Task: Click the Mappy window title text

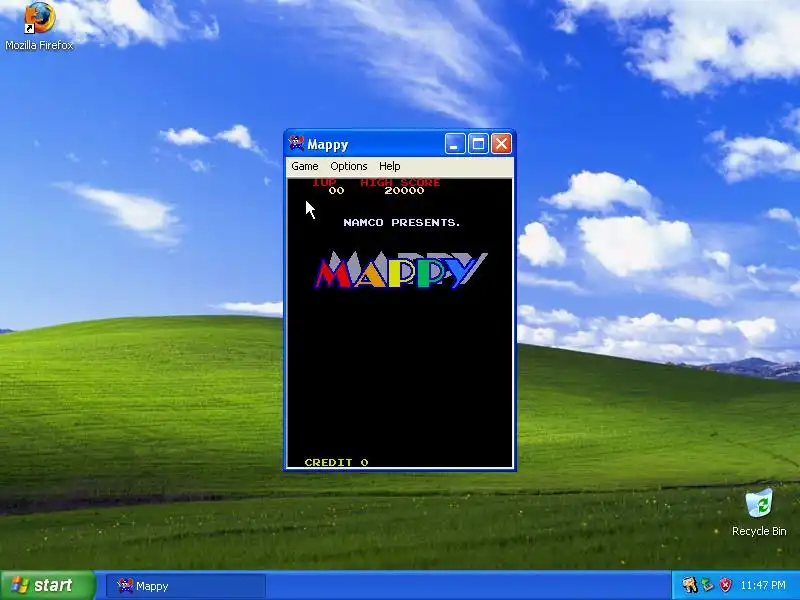Action: [x=328, y=145]
